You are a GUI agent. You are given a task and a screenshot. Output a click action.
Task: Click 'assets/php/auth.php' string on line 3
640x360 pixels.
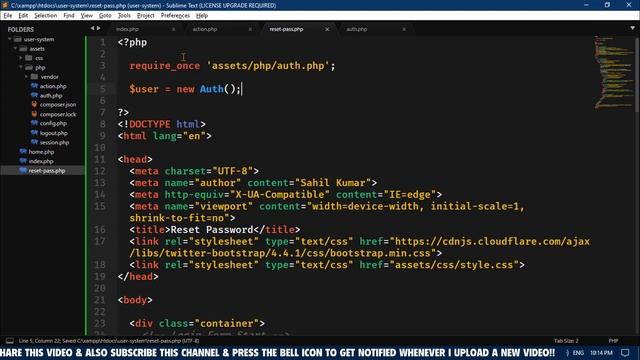click(268, 66)
